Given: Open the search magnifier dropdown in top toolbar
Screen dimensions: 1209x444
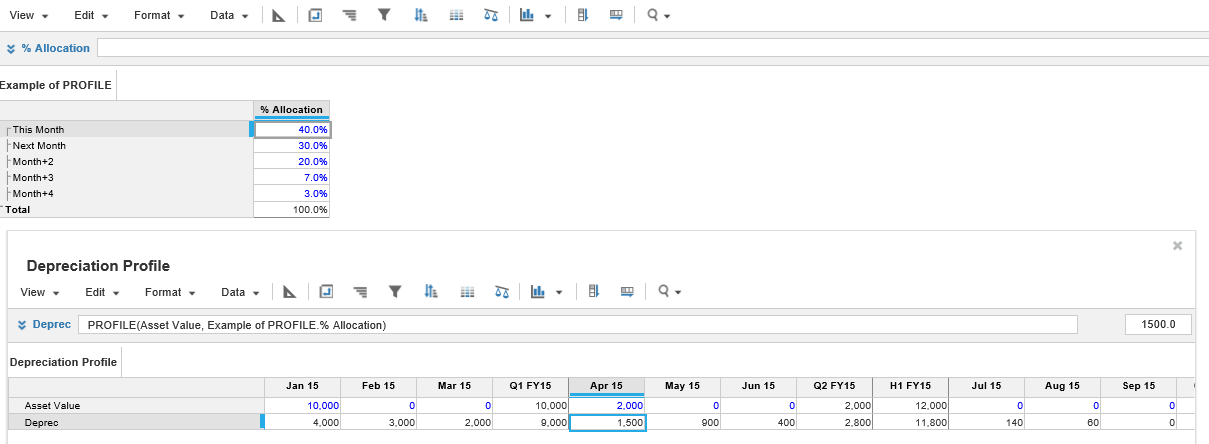Looking at the screenshot, I should (x=657, y=16).
